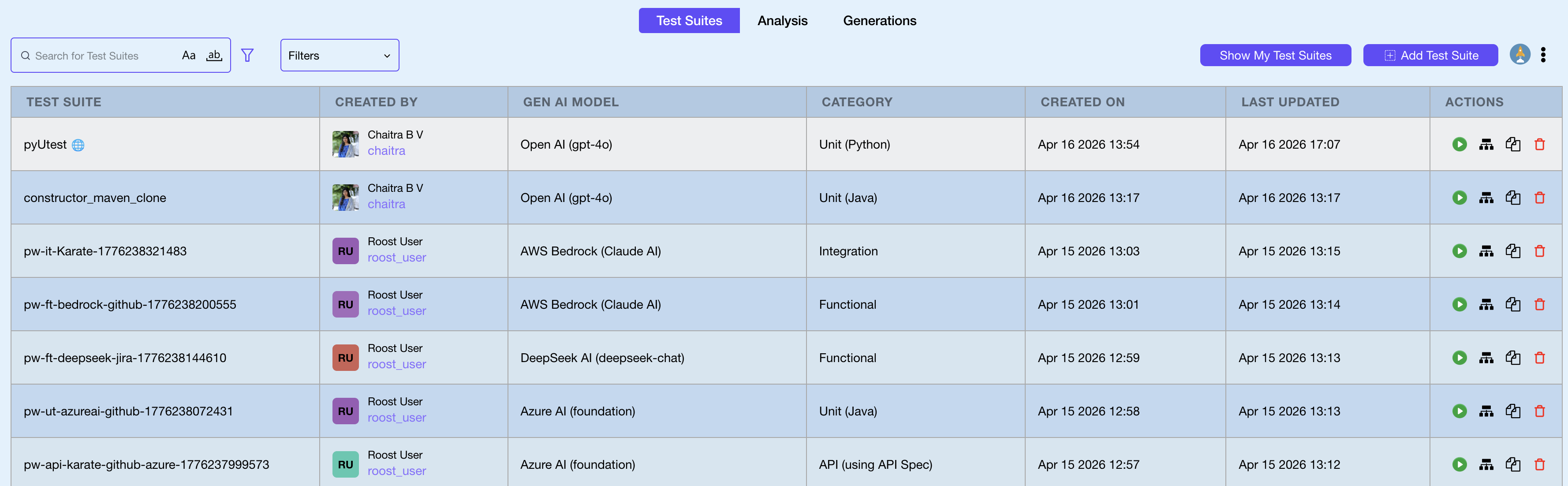Clone the pw-it-Karate-1776238321483 suite

click(1512, 251)
